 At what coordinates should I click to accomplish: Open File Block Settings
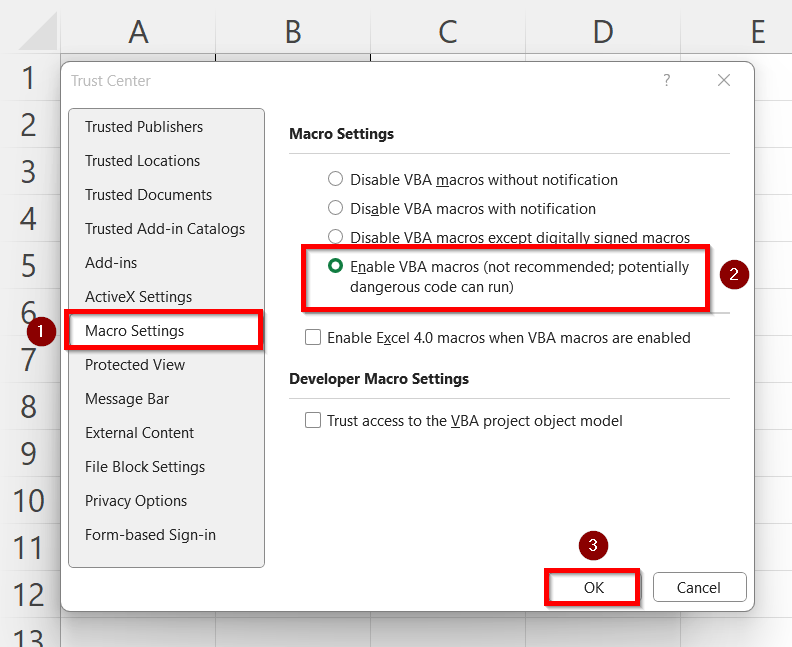pyautogui.click(x=145, y=467)
